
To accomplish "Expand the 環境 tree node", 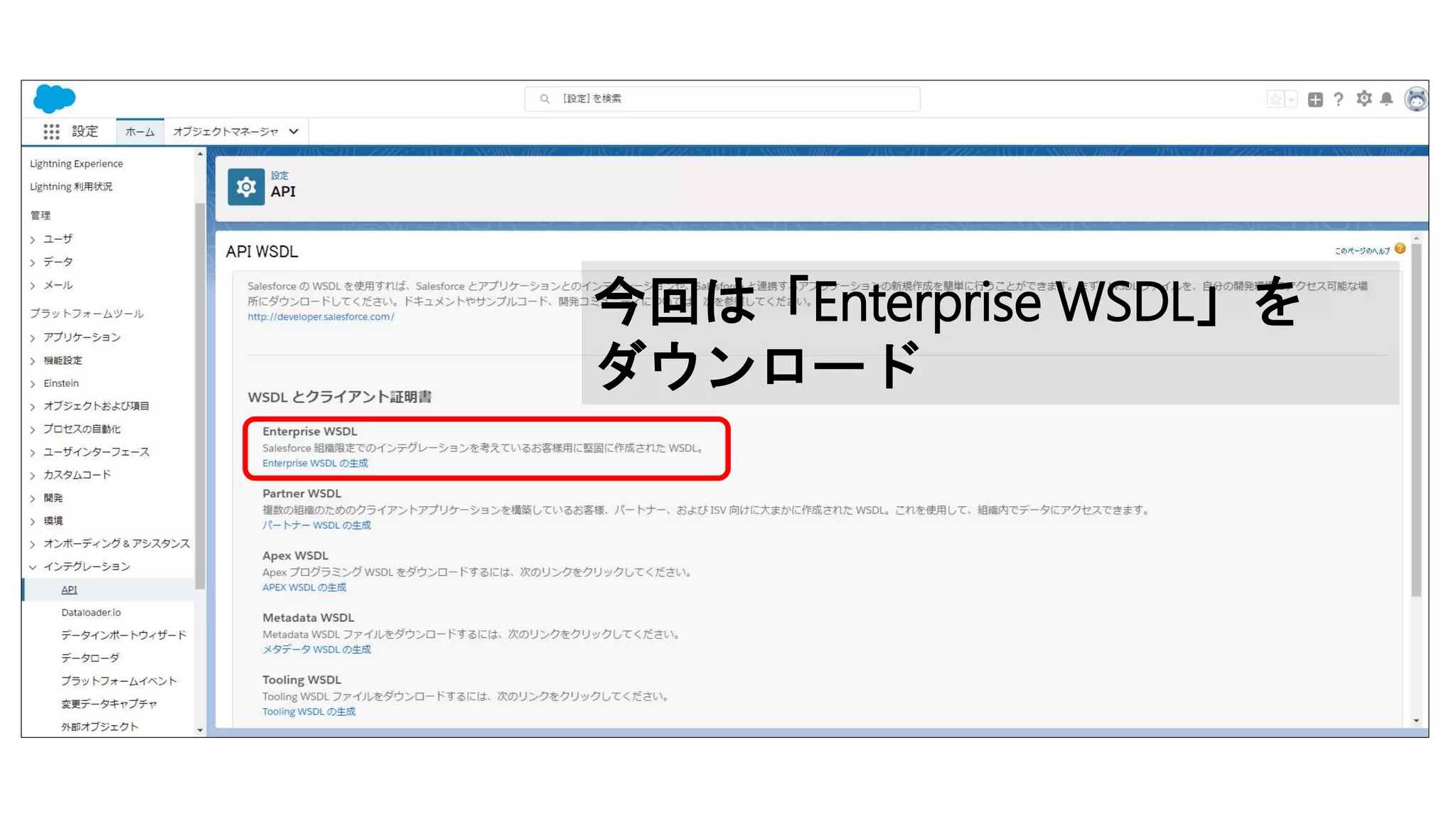I will coord(33,521).
